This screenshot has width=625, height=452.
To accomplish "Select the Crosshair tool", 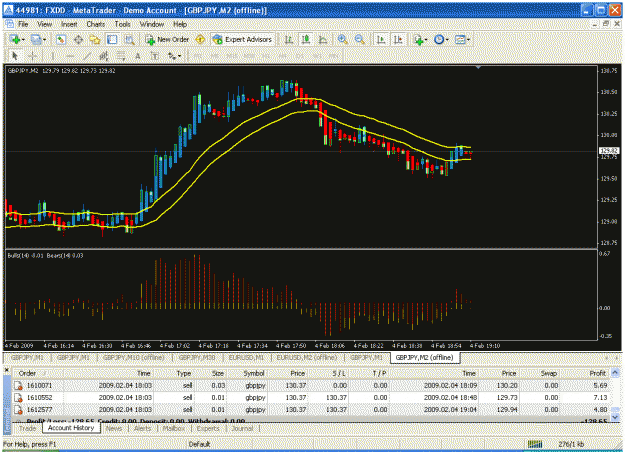I will [x=33, y=56].
